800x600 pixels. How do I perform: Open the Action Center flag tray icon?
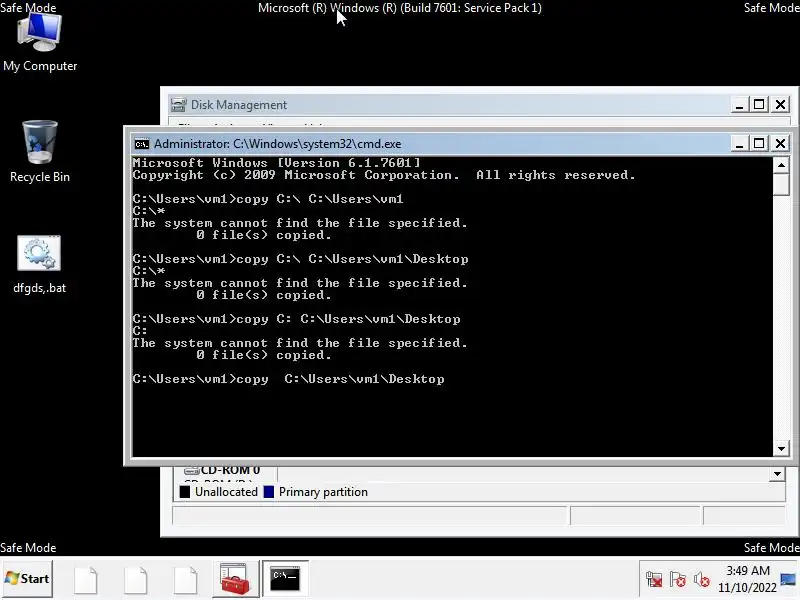pyautogui.click(x=678, y=580)
